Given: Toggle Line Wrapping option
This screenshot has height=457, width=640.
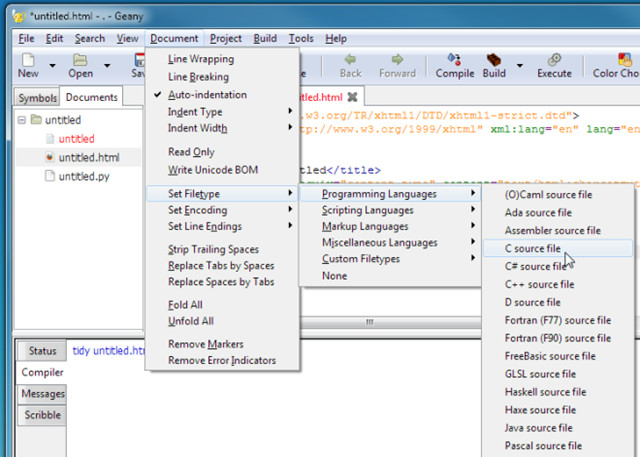Looking at the screenshot, I should [x=222, y=59].
